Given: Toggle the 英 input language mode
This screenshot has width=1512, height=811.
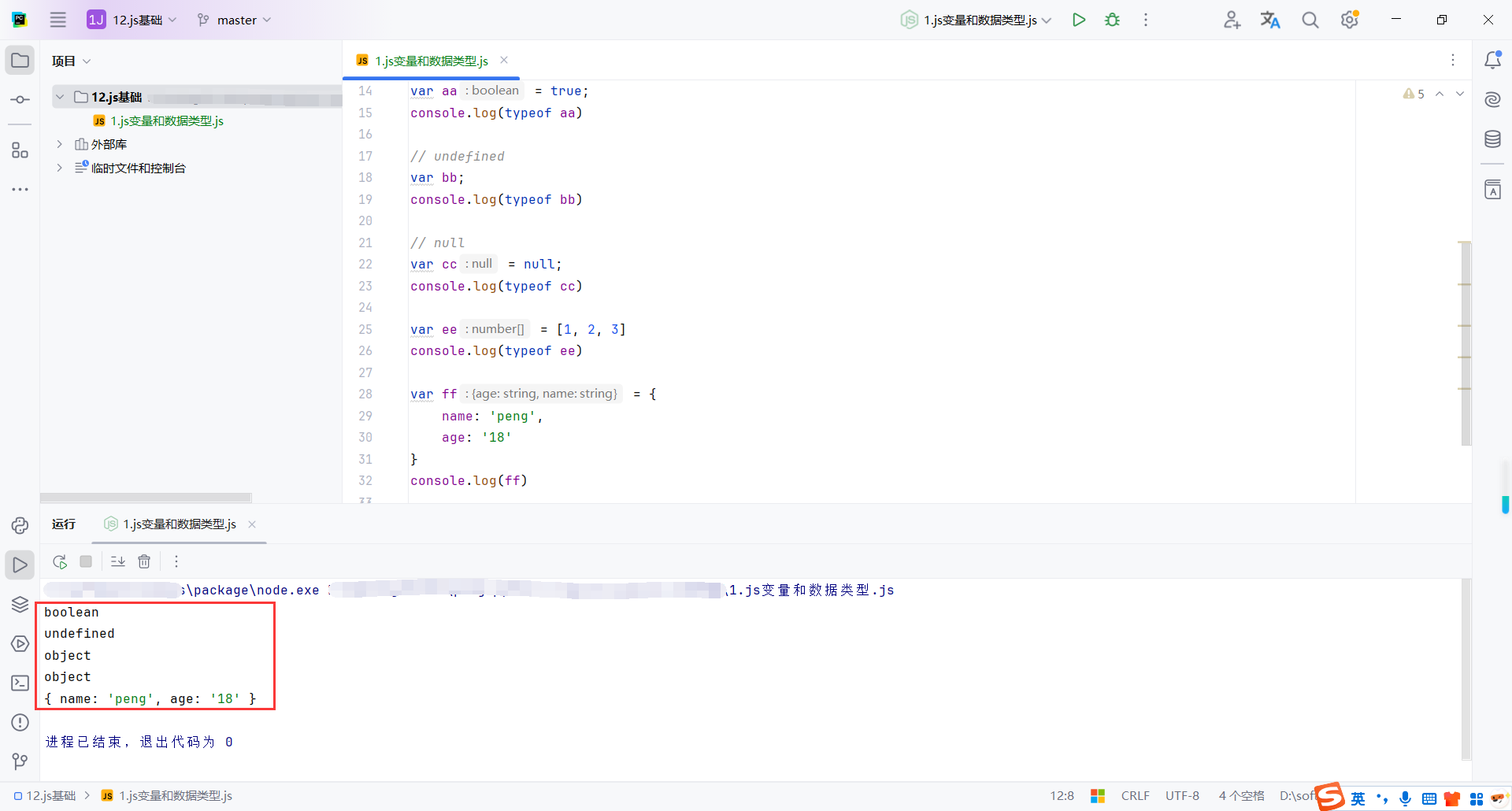Looking at the screenshot, I should 1358,798.
